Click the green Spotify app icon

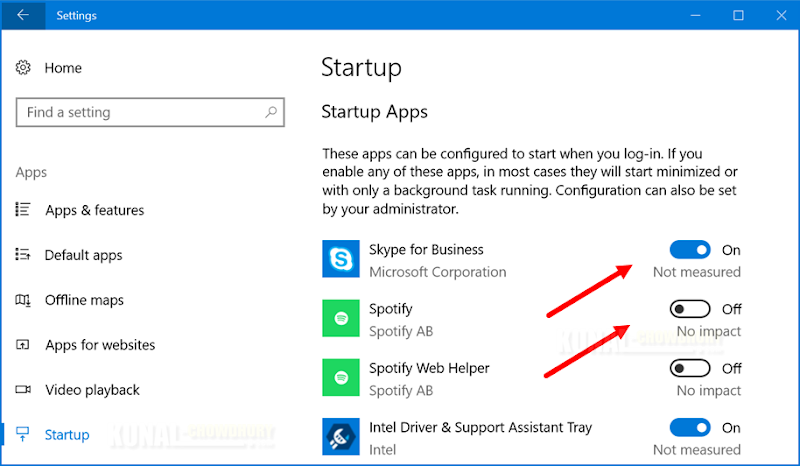pyautogui.click(x=341, y=318)
